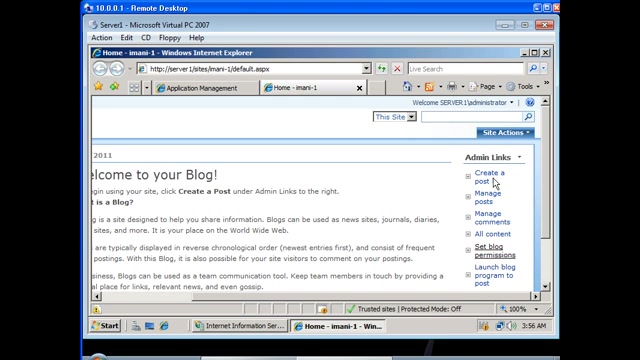
Task: Click the SharePoint help icon
Action: (530, 102)
